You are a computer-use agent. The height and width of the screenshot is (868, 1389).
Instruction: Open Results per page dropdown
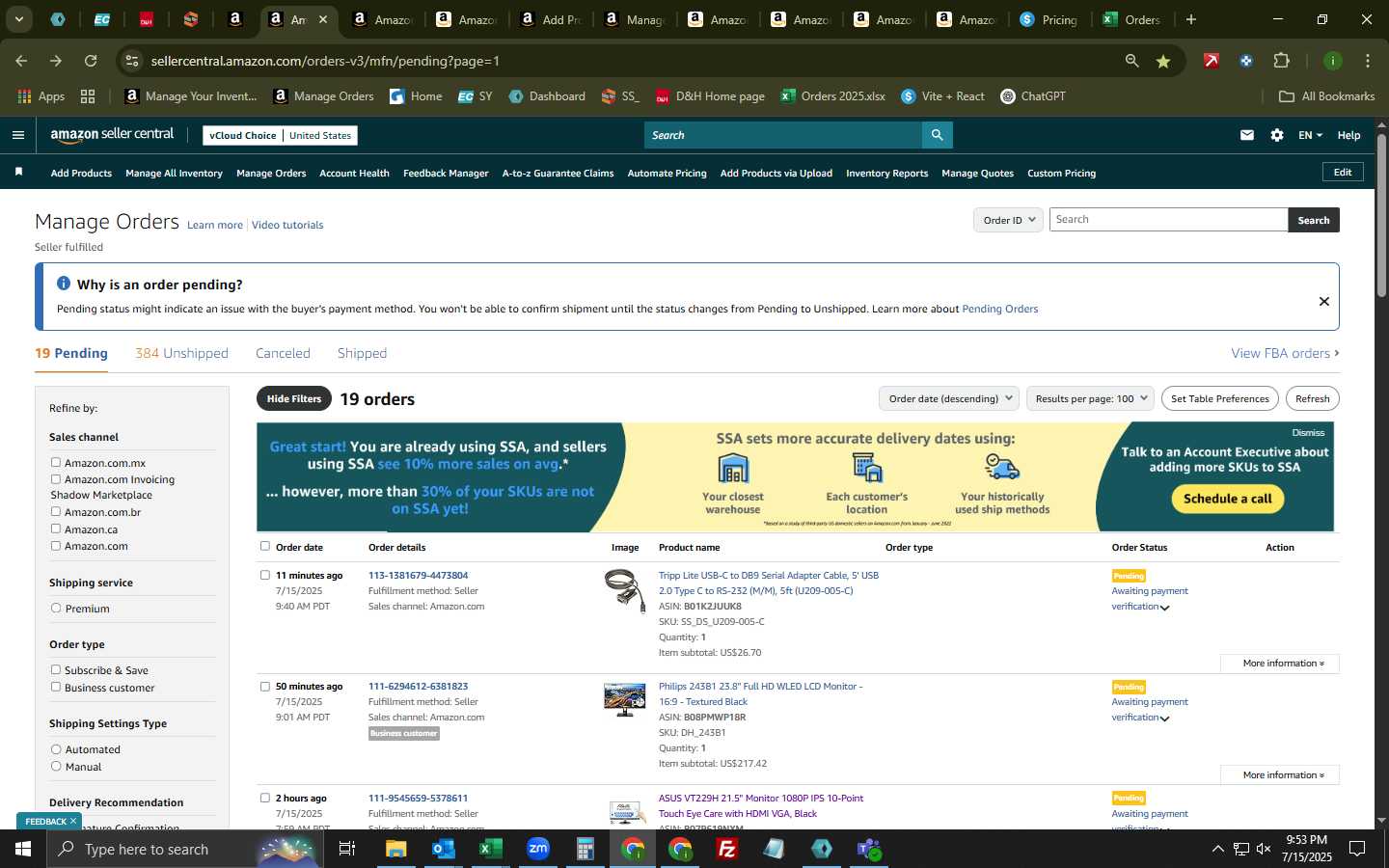coord(1090,398)
